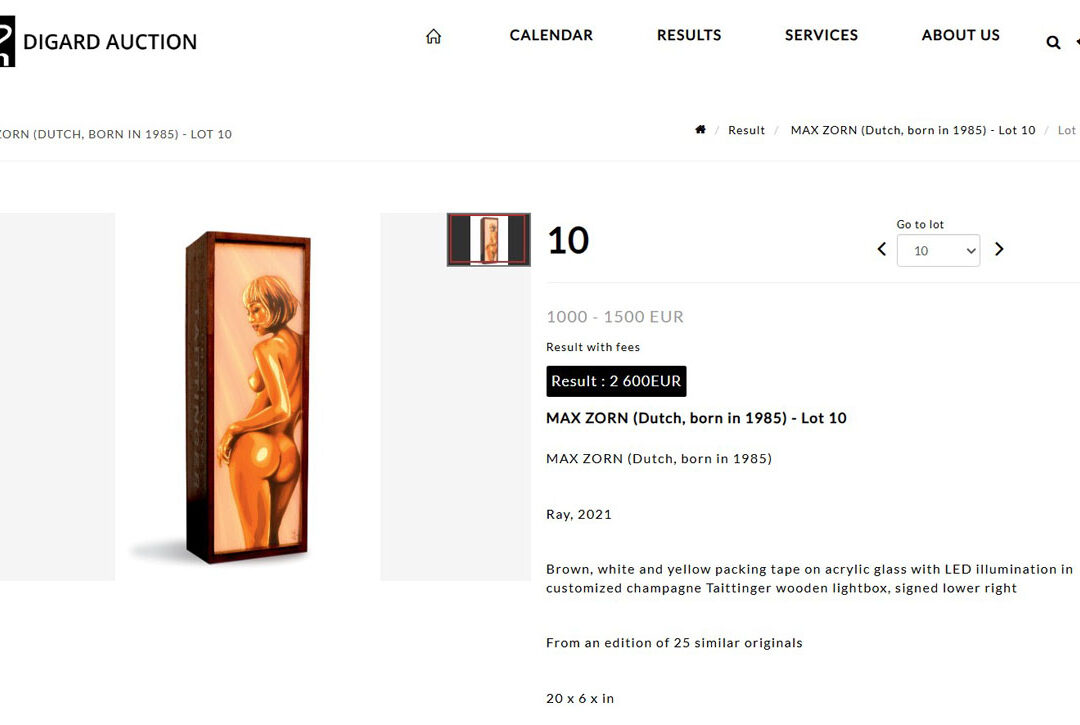1080x725 pixels.
Task: Go to the previous lot arrow
Action: point(881,249)
